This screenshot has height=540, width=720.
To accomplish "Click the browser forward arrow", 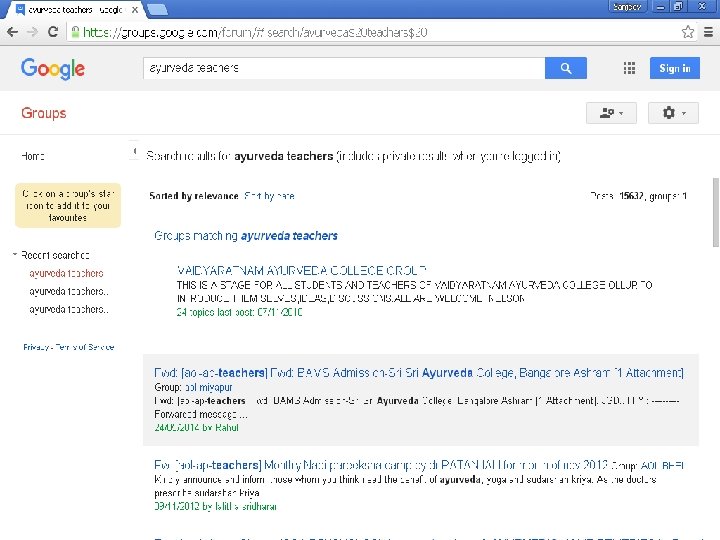I will [32, 32].
